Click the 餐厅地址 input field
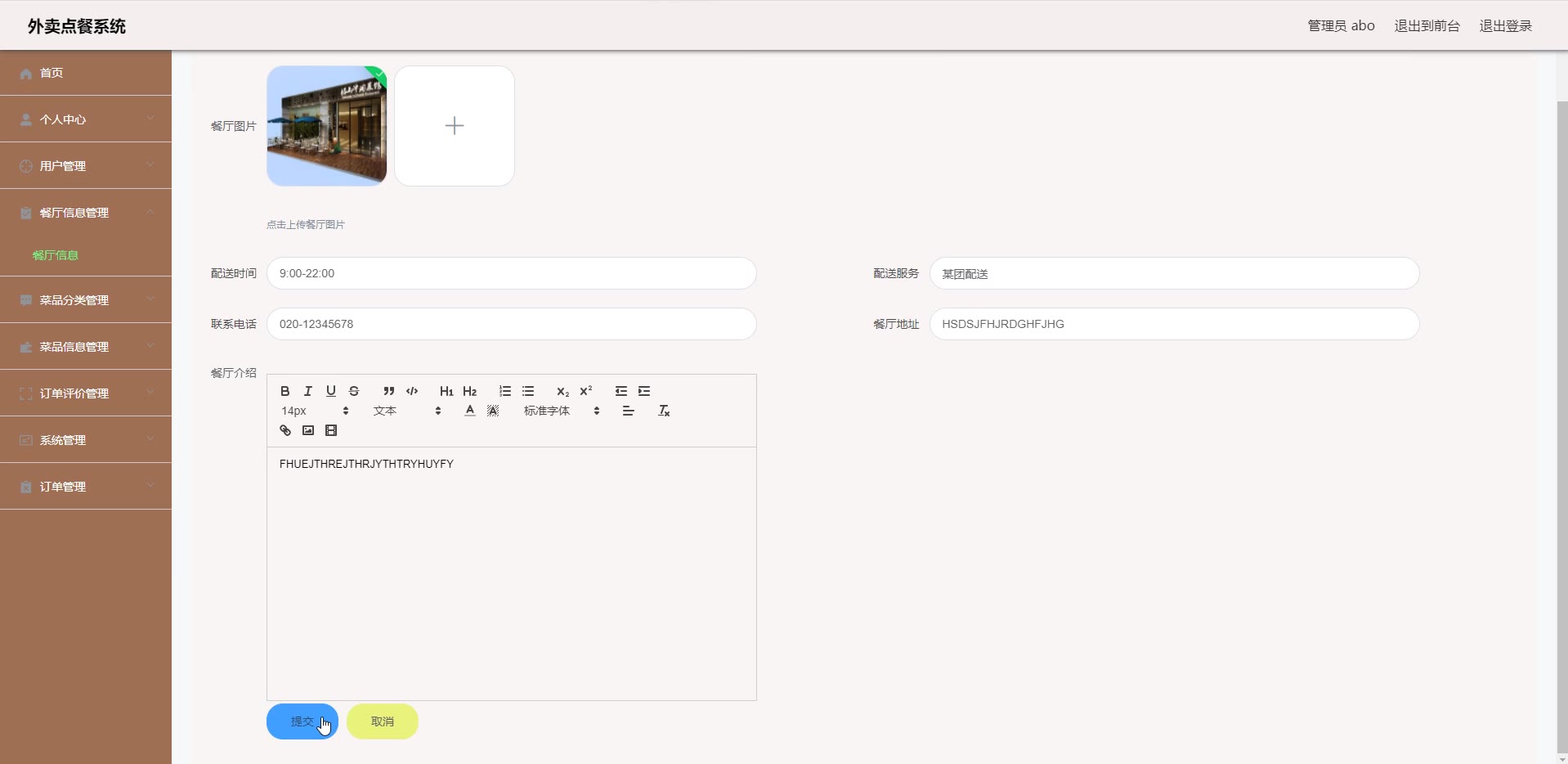The width and height of the screenshot is (1568, 764). point(1174,324)
